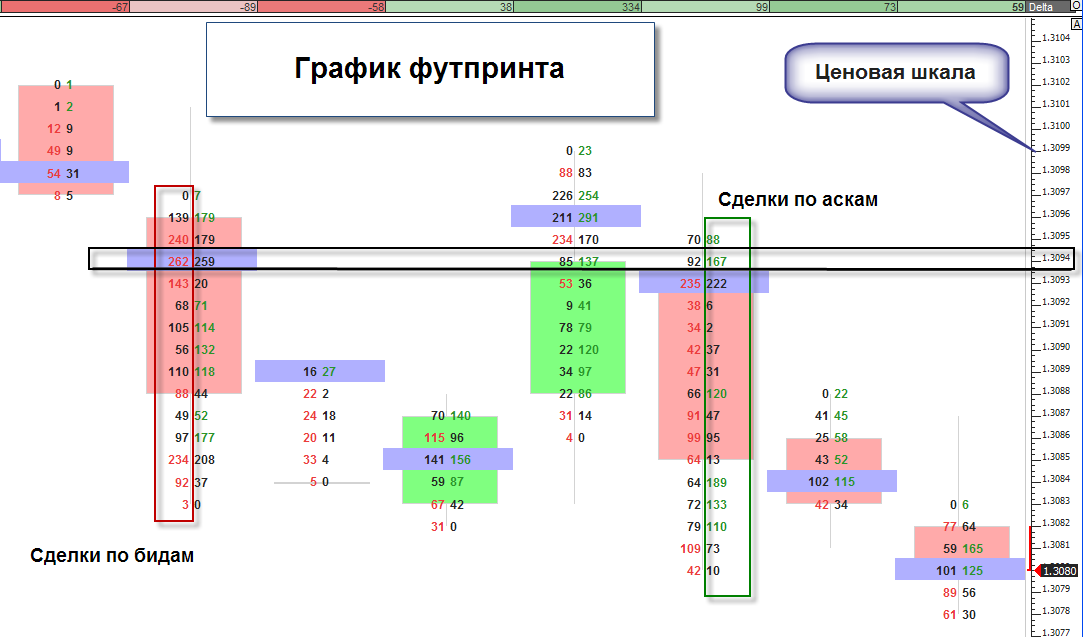1083x637 pixels.
Task: Click the highlighted 102 115 volume cell
Action: click(832, 481)
